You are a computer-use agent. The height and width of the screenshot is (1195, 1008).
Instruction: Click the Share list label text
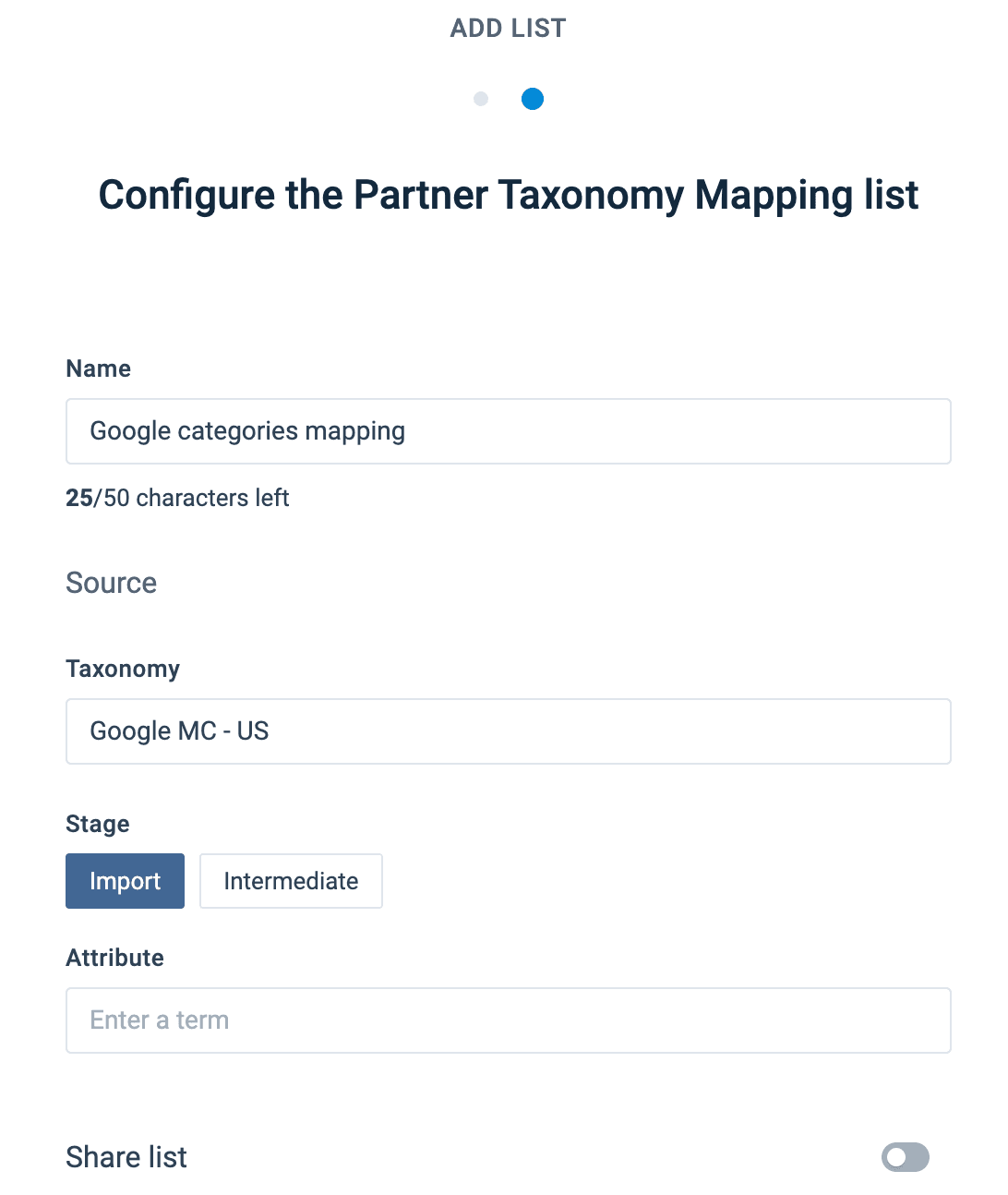126,1157
